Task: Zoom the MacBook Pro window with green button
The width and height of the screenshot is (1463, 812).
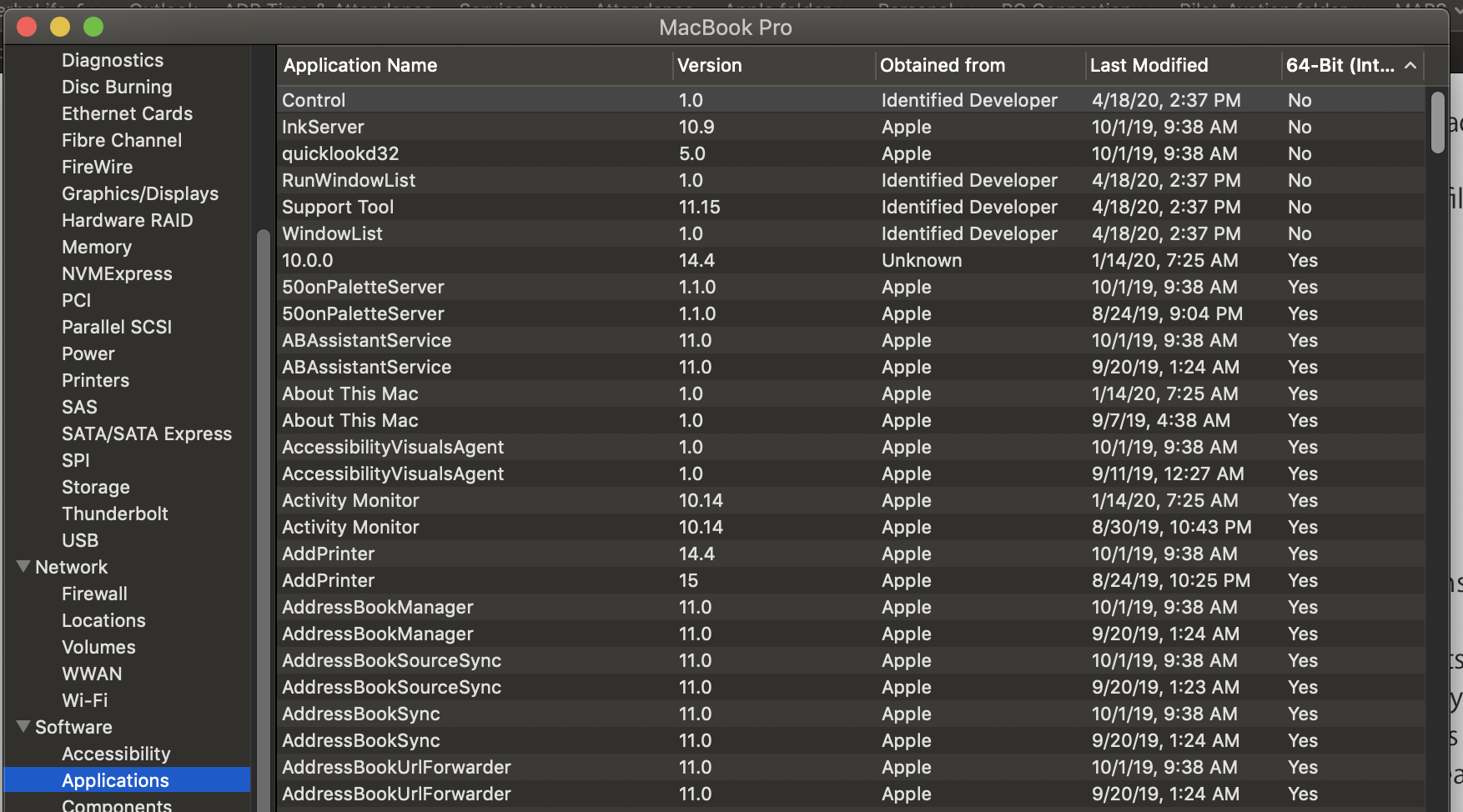Action: click(93, 27)
